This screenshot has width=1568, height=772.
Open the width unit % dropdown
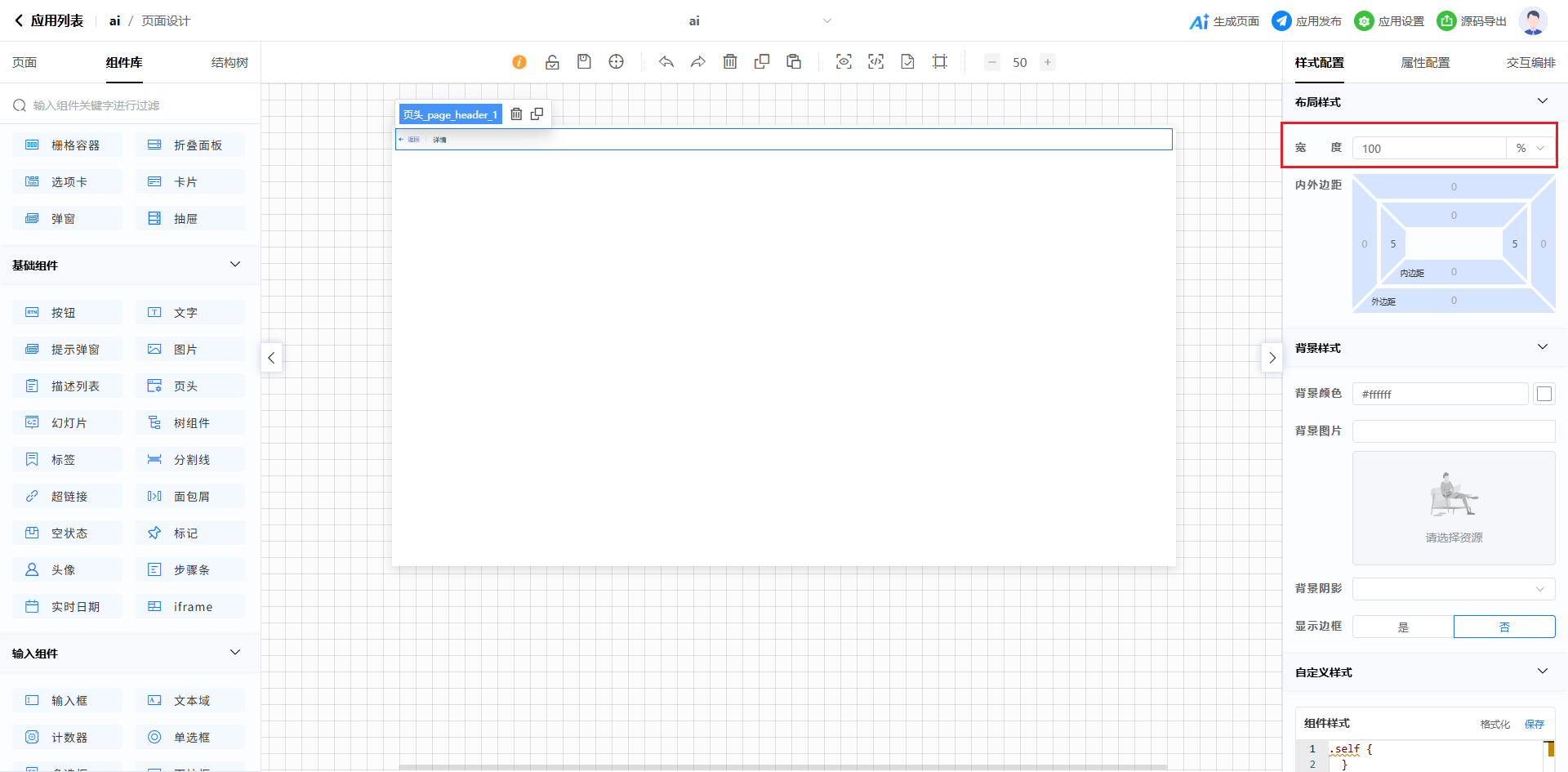pyautogui.click(x=1530, y=148)
